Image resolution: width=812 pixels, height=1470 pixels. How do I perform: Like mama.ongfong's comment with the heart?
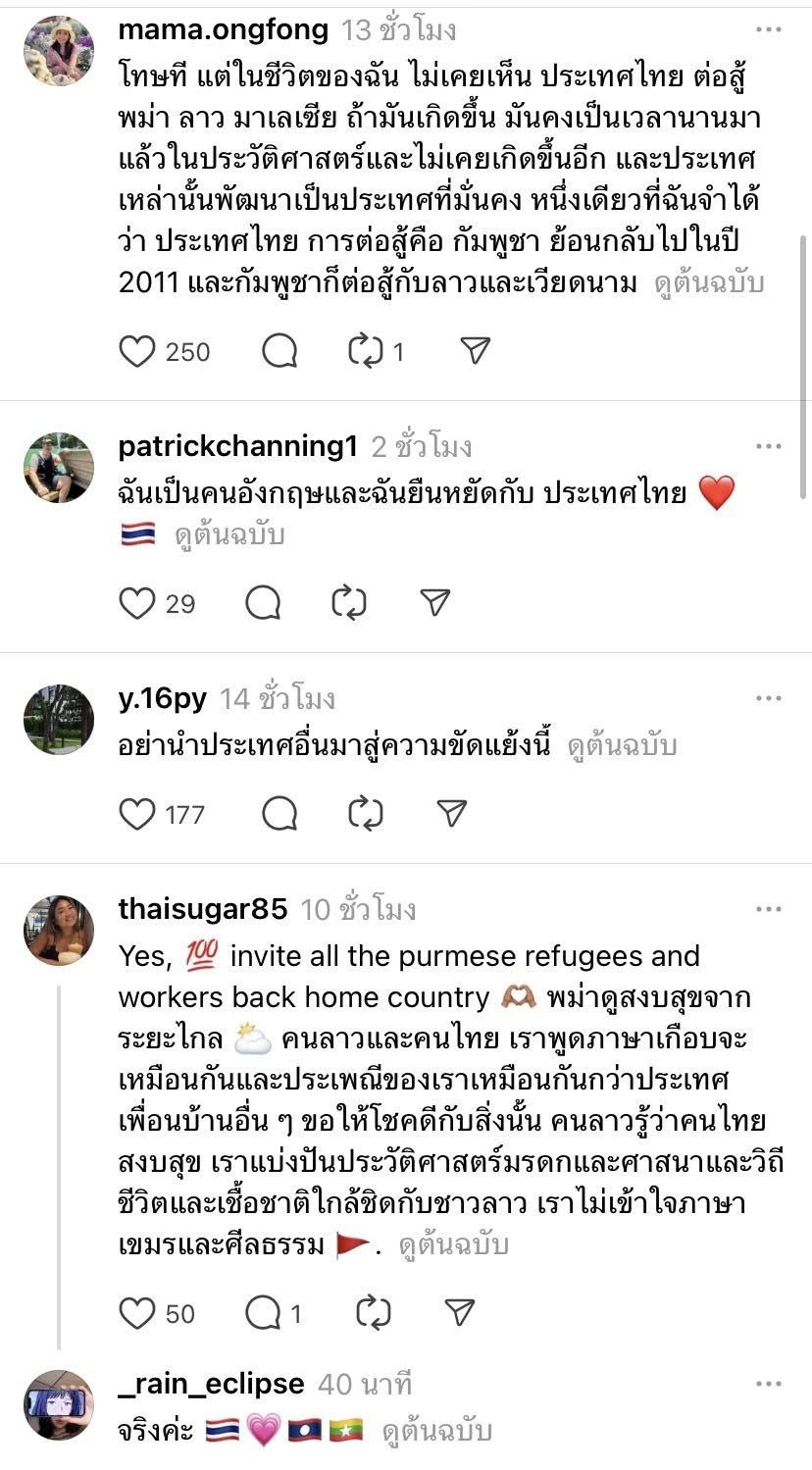(x=137, y=351)
